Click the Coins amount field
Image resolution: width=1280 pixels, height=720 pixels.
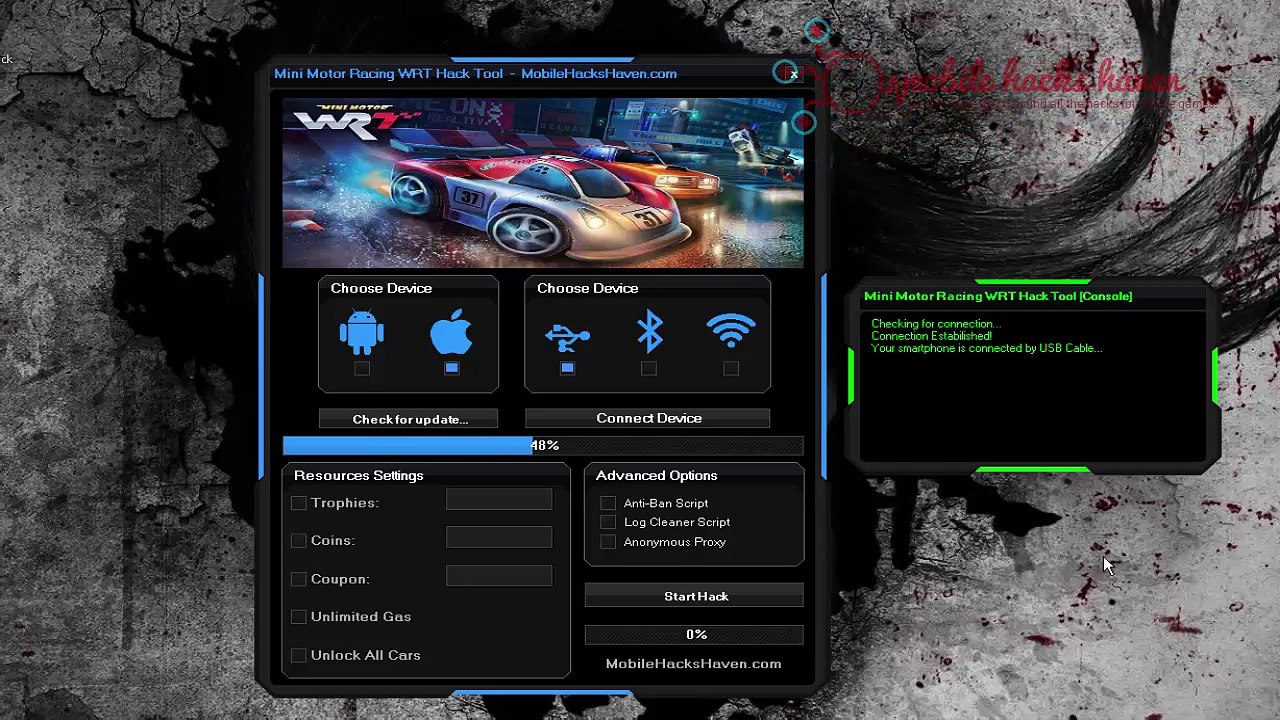pyautogui.click(x=499, y=538)
